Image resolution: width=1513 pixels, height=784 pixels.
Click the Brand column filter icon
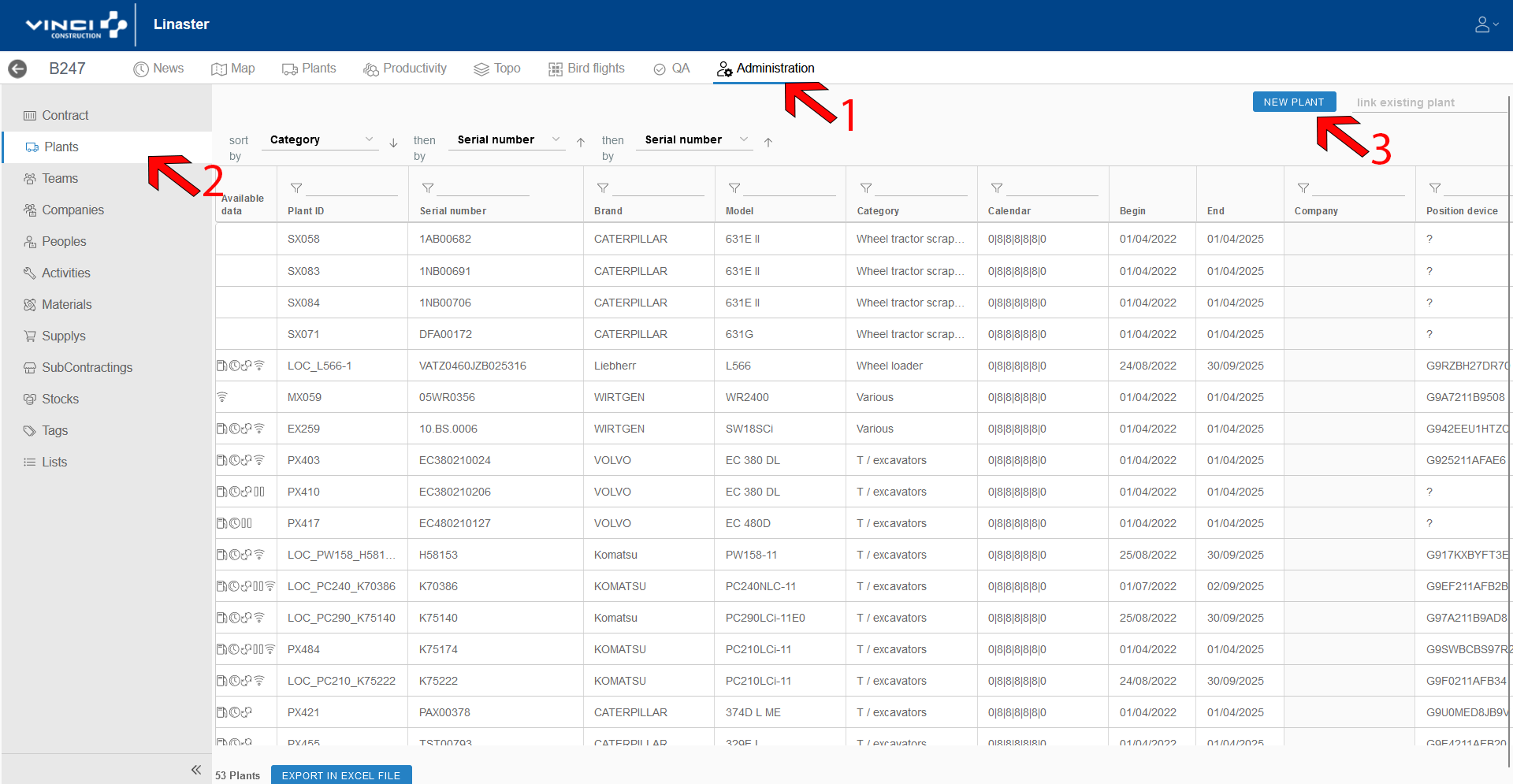[x=603, y=188]
